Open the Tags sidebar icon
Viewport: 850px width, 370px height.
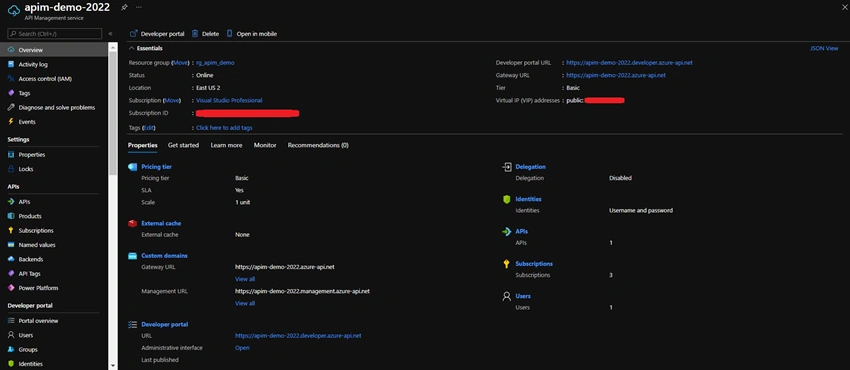pos(11,93)
